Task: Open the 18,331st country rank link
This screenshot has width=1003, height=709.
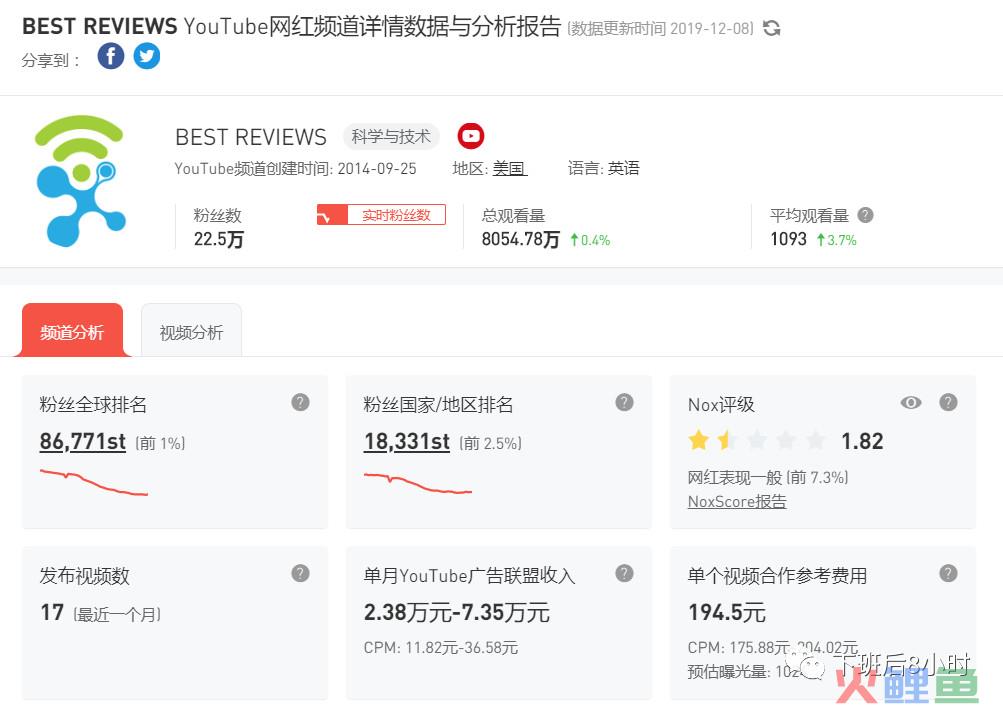Action: pyautogui.click(x=407, y=442)
